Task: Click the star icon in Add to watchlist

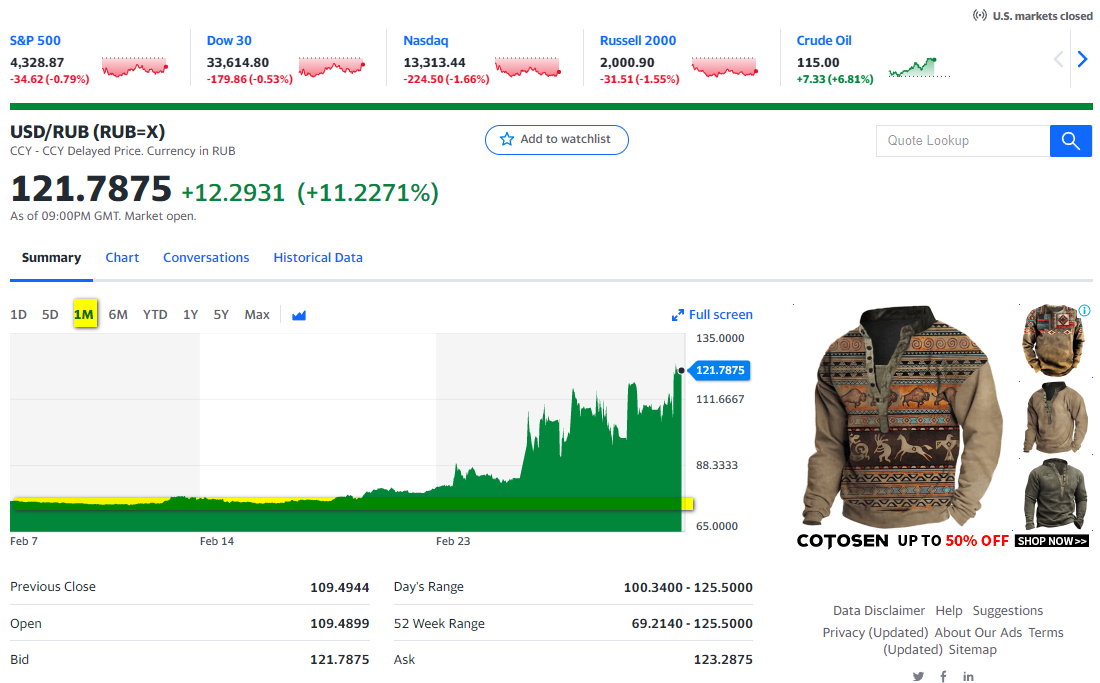Action: pyautogui.click(x=507, y=140)
